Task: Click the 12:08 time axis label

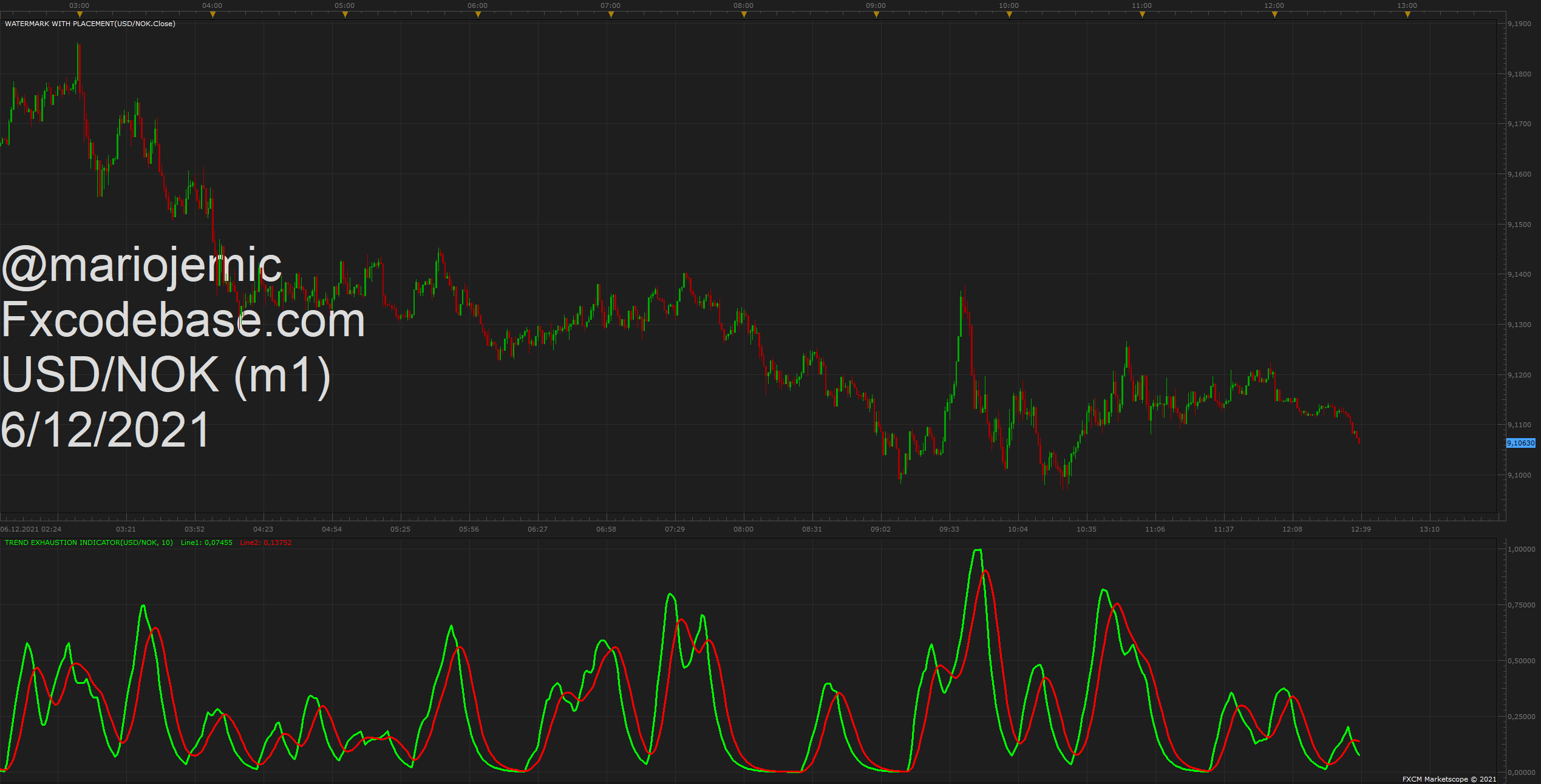Action: pyautogui.click(x=1292, y=529)
